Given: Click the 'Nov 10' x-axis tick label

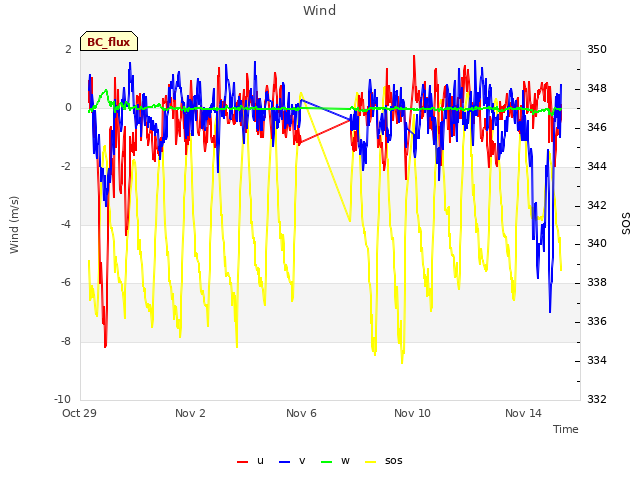Looking at the screenshot, I should click(x=412, y=413).
